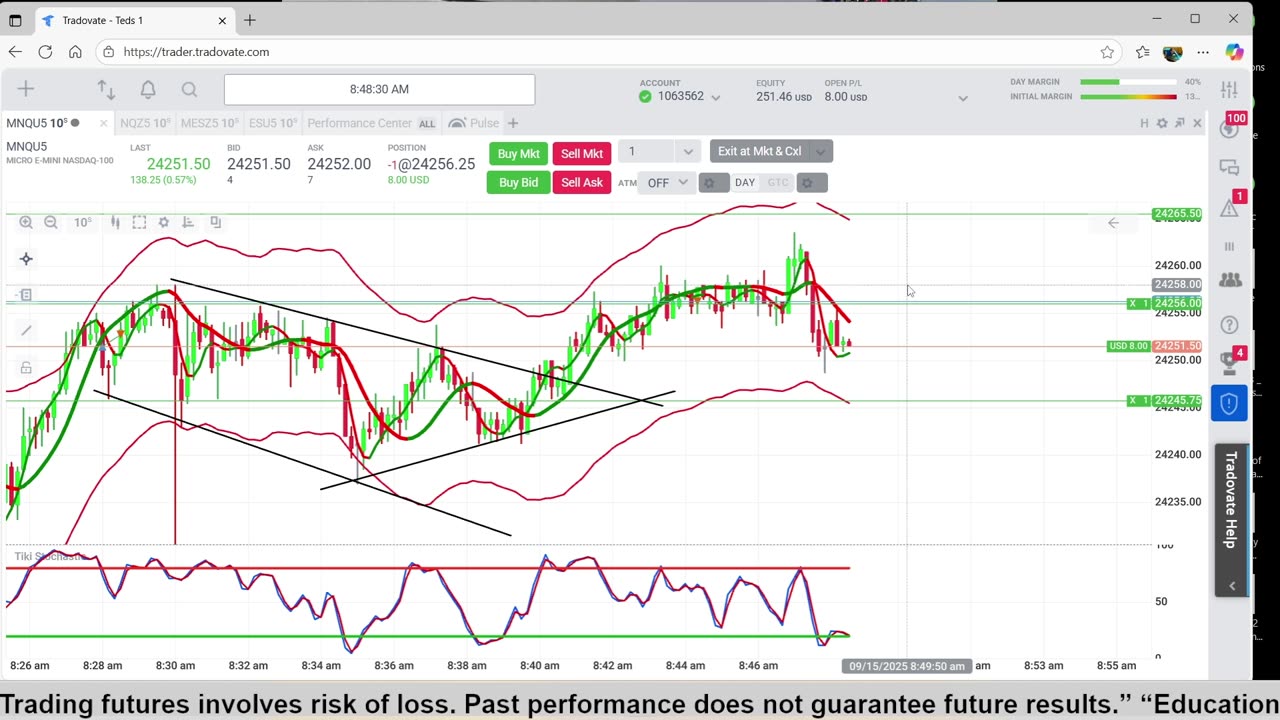This screenshot has width=1280, height=720.
Task: Activate the crosshair tool on chart
Action: [x=26, y=259]
